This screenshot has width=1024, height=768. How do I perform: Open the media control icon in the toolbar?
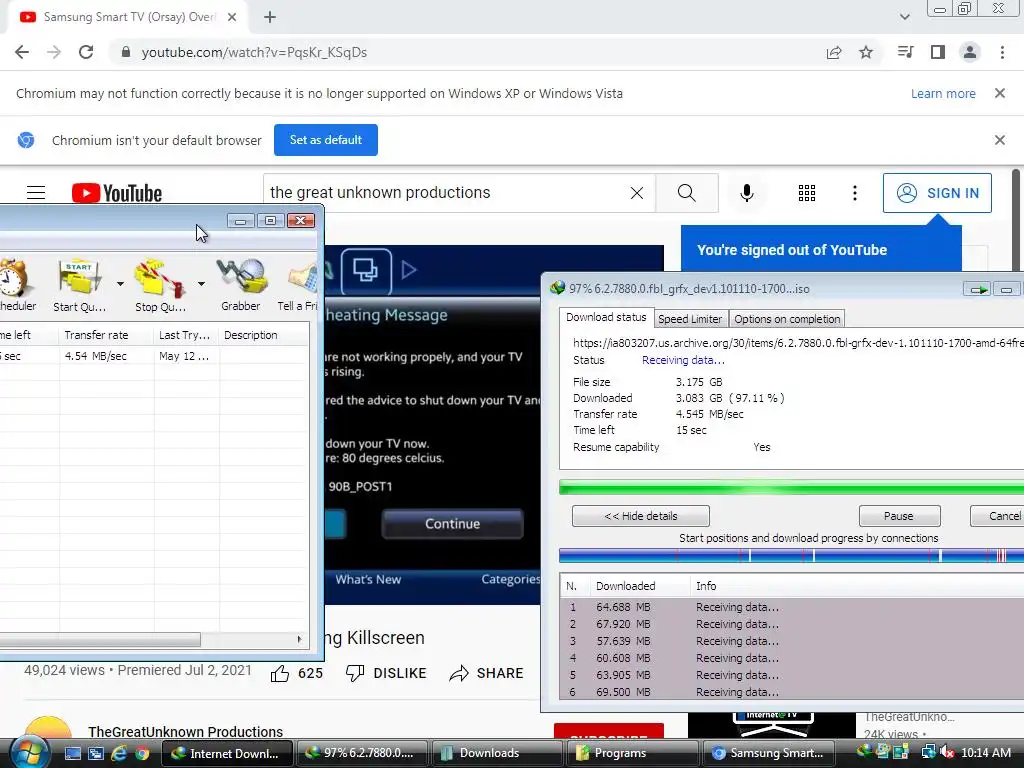(x=906, y=52)
